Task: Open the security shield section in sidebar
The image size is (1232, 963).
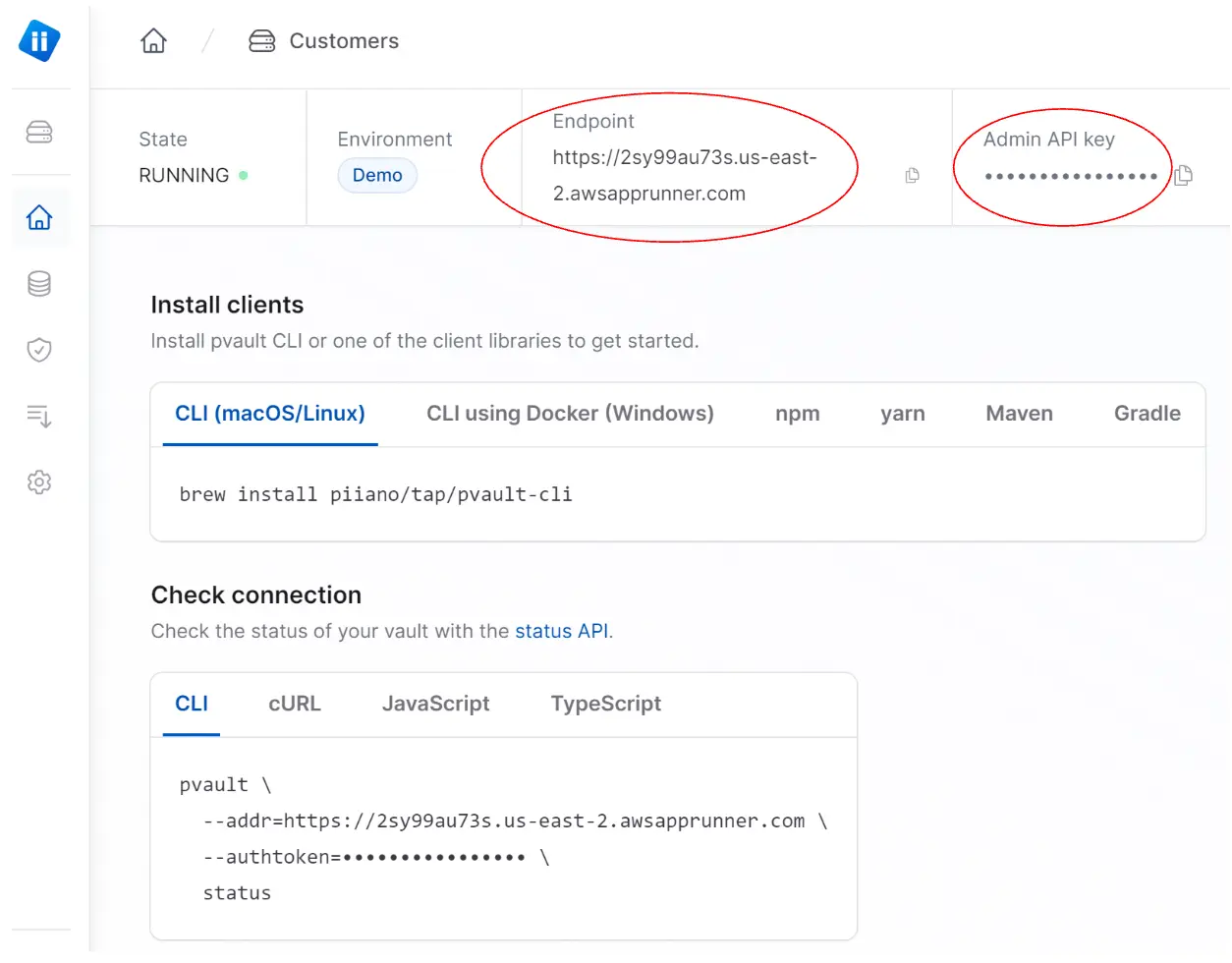Action: (38, 350)
